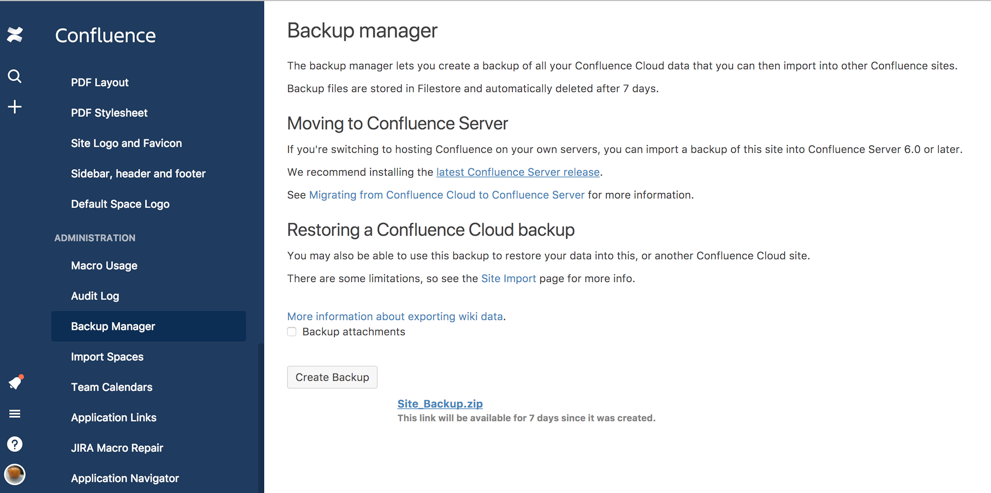Image resolution: width=991 pixels, height=493 pixels.
Task: Open the rocket notifications icon
Action: pyautogui.click(x=15, y=382)
